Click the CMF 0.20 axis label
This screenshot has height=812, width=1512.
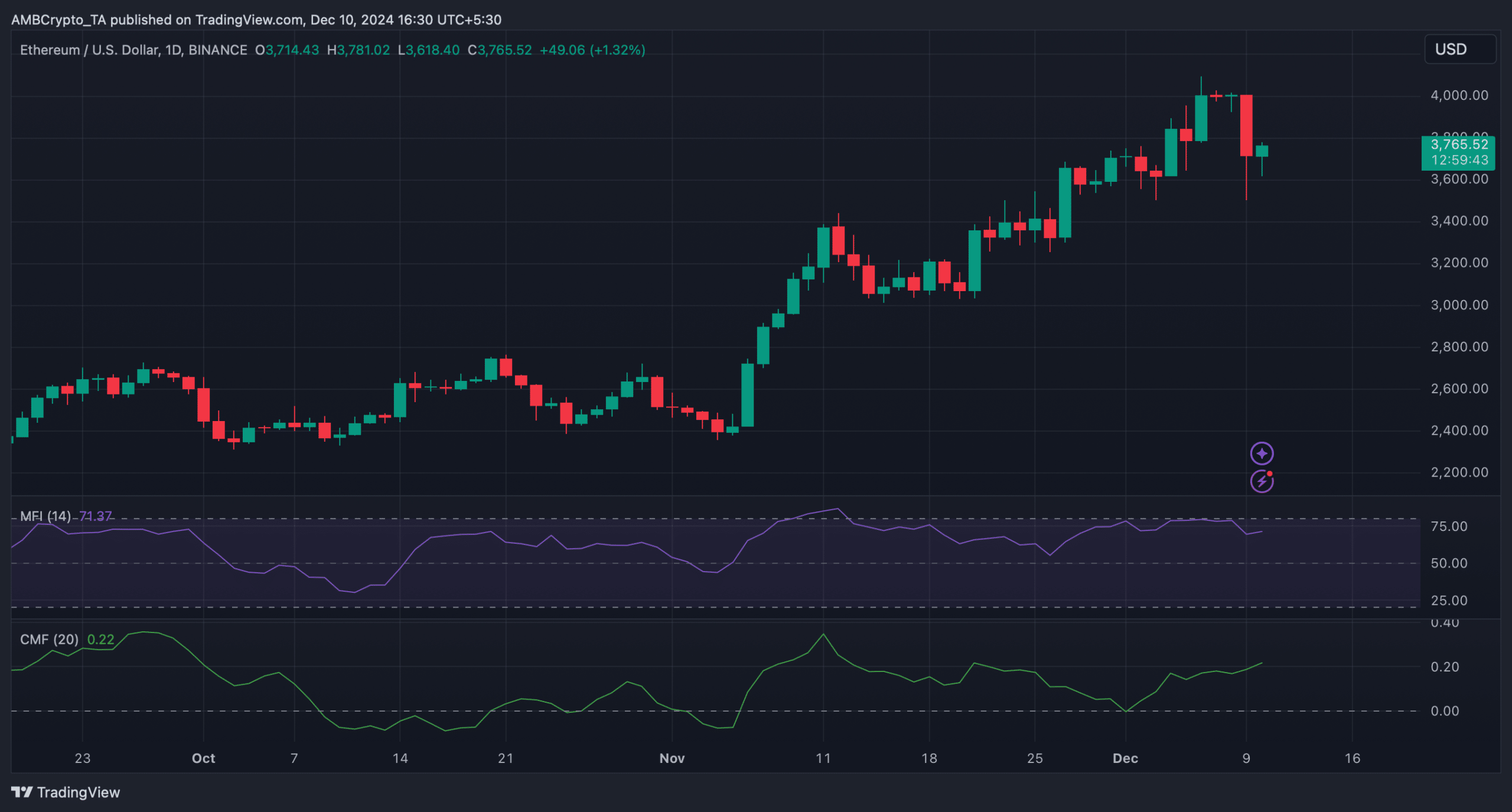(1445, 667)
